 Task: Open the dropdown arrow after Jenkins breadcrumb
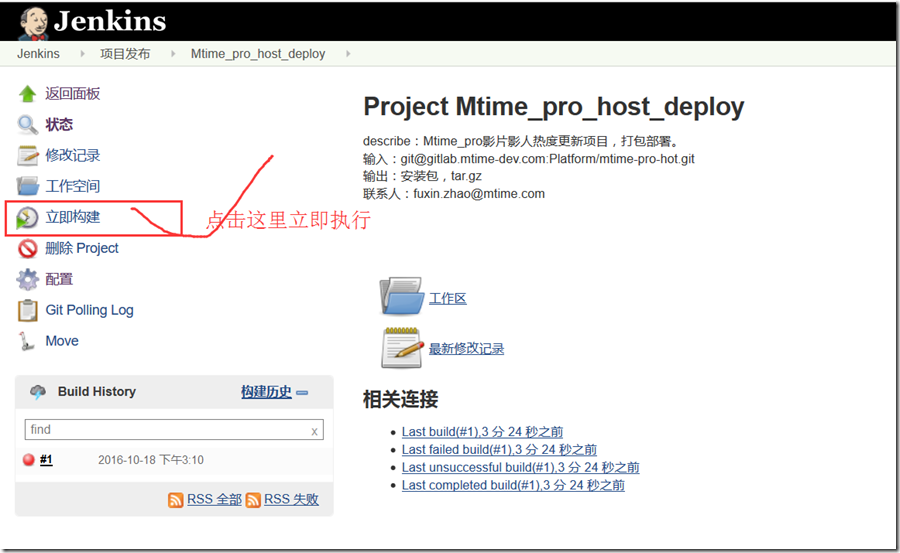pyautogui.click(x=82, y=53)
